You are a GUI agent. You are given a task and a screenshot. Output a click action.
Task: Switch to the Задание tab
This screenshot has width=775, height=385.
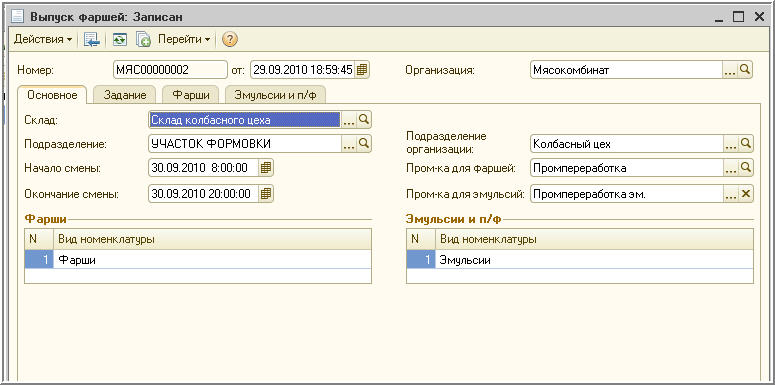[x=125, y=95]
